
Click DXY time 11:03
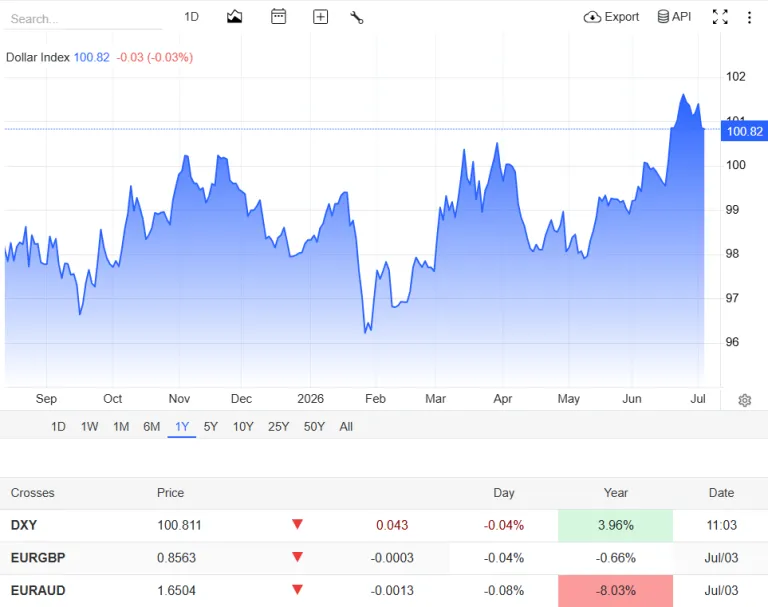point(721,525)
